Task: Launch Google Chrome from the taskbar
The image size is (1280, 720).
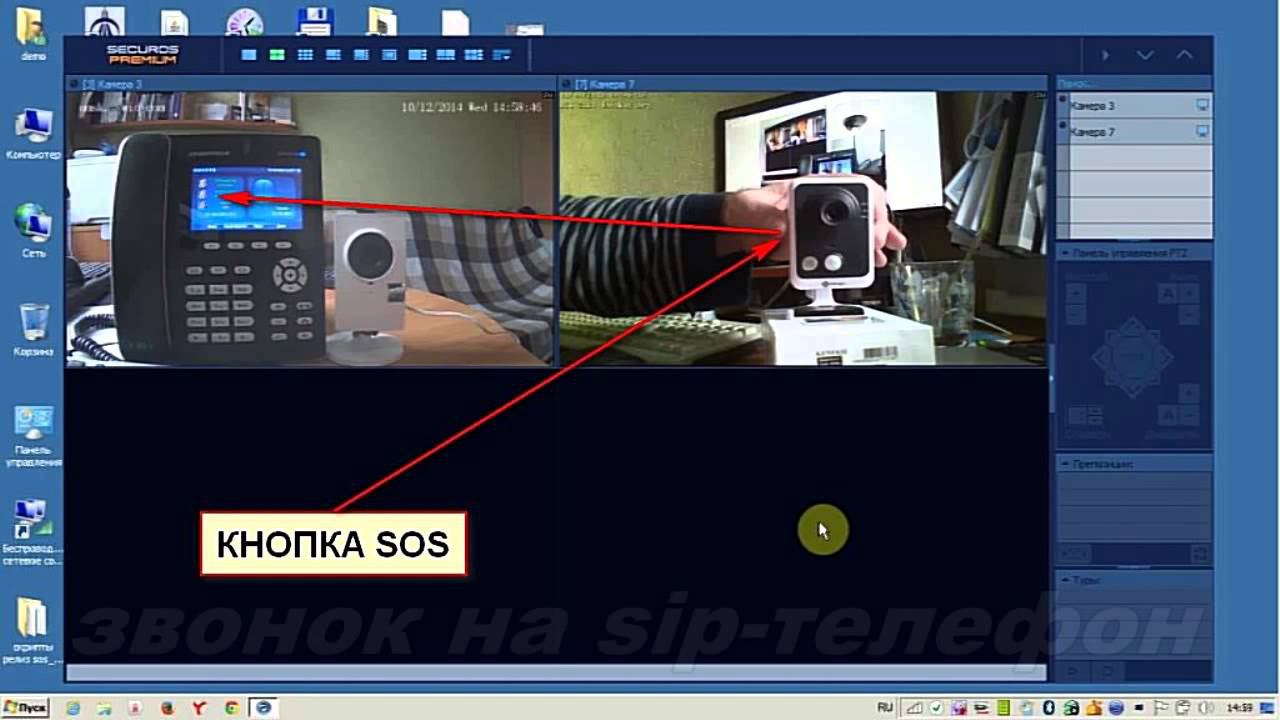Action: (231, 708)
